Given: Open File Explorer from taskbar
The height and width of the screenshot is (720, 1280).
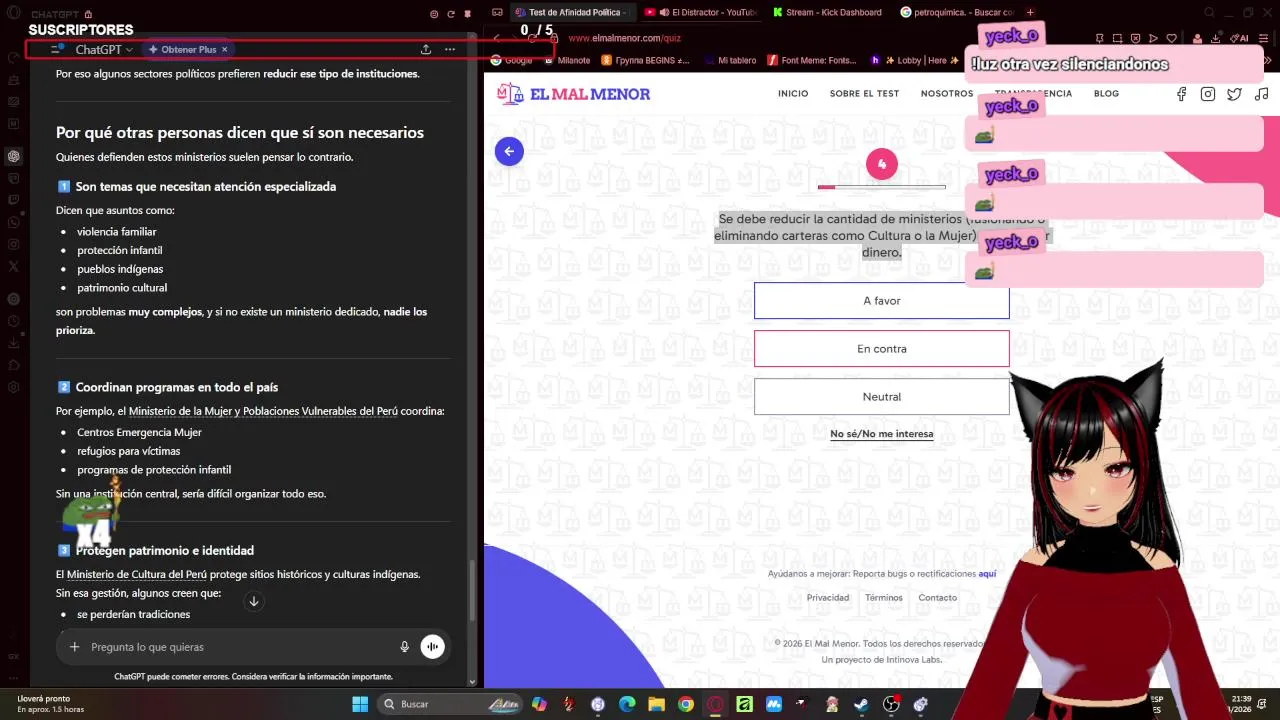Looking at the screenshot, I should coord(656,704).
